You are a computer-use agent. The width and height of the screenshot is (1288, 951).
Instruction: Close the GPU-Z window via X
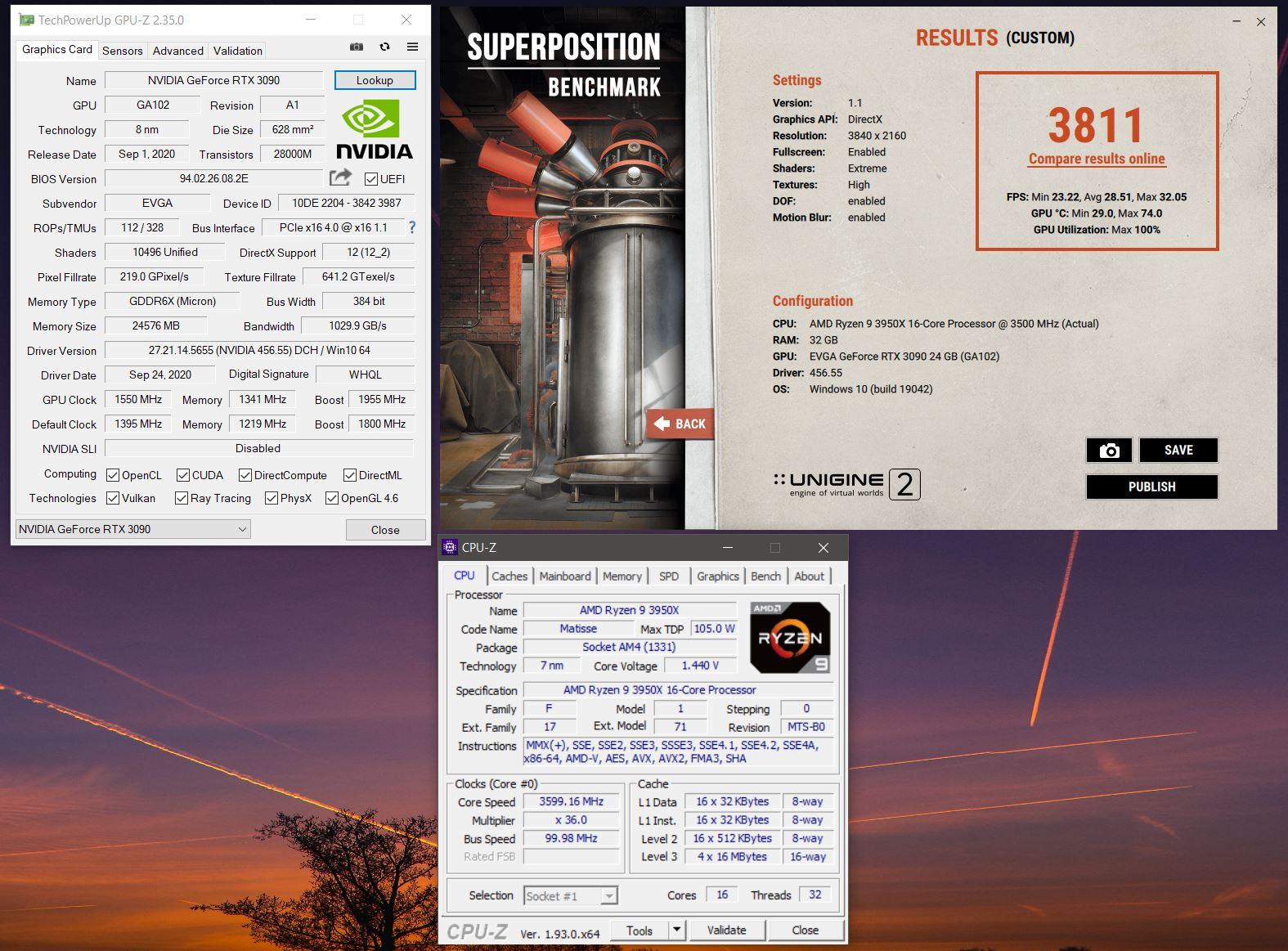click(406, 20)
